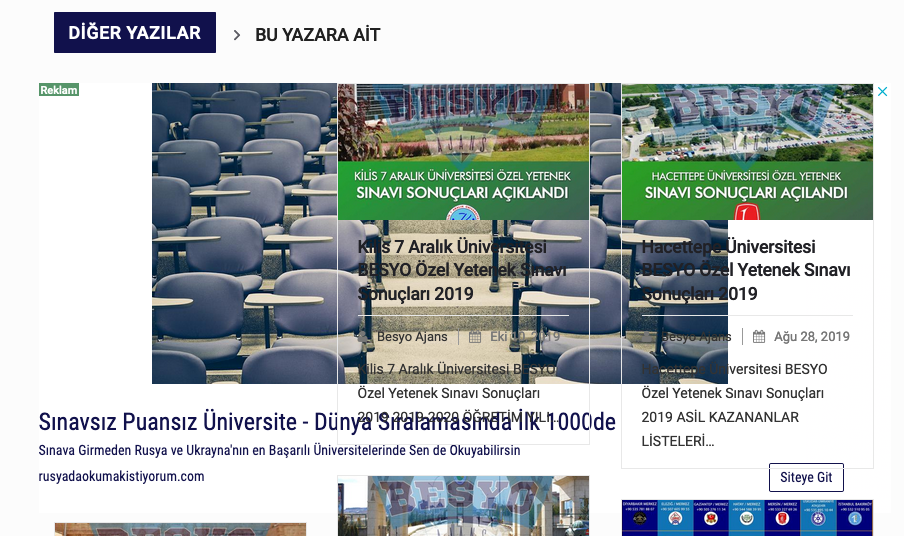Click calendar icon beside Ağu 28, 2019
The width and height of the screenshot is (904, 536).
click(x=759, y=337)
